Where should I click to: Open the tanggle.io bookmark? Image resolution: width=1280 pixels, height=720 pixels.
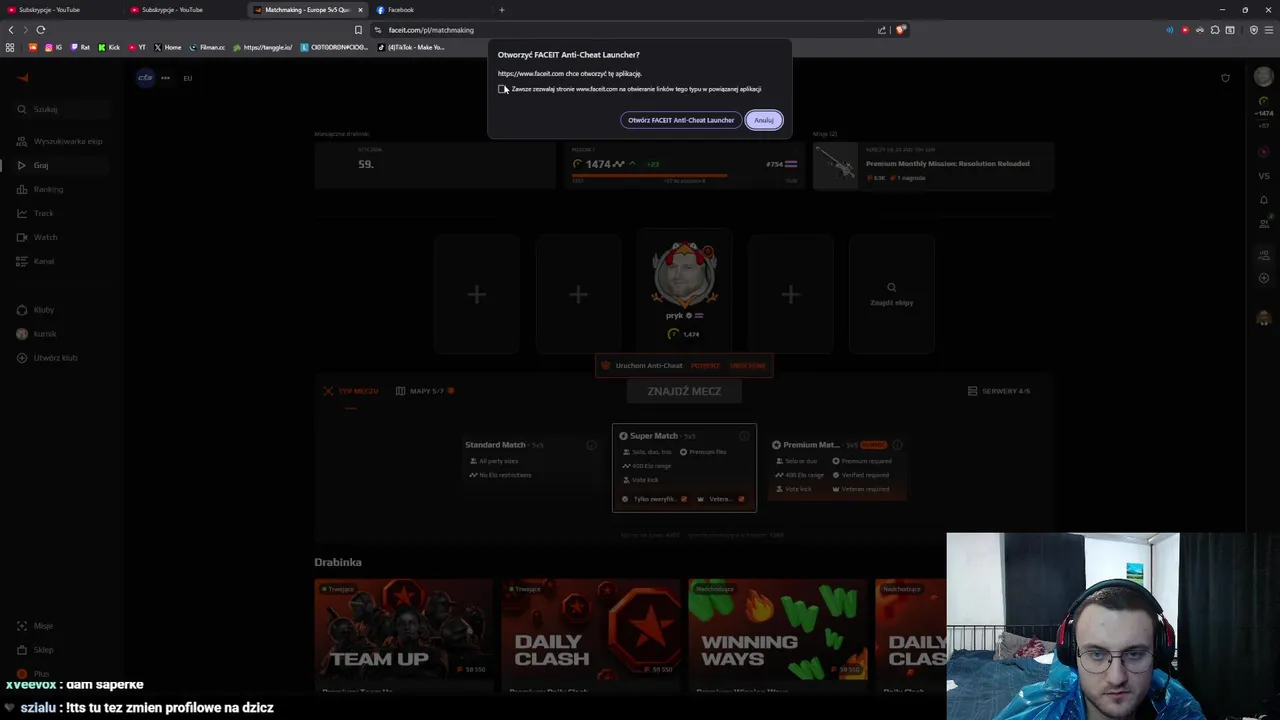click(263, 47)
